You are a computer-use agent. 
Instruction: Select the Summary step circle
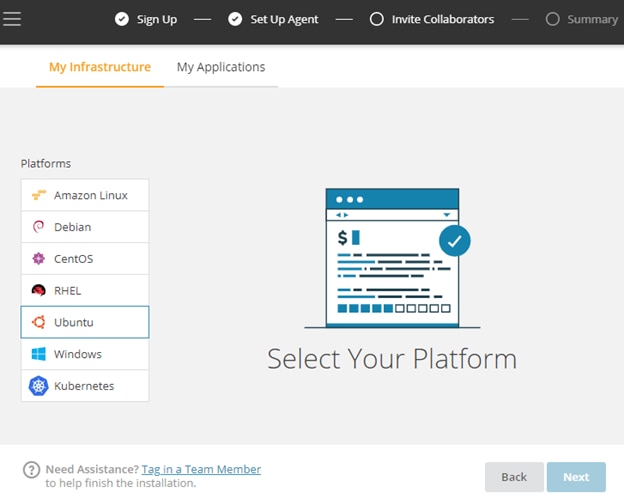coord(553,19)
